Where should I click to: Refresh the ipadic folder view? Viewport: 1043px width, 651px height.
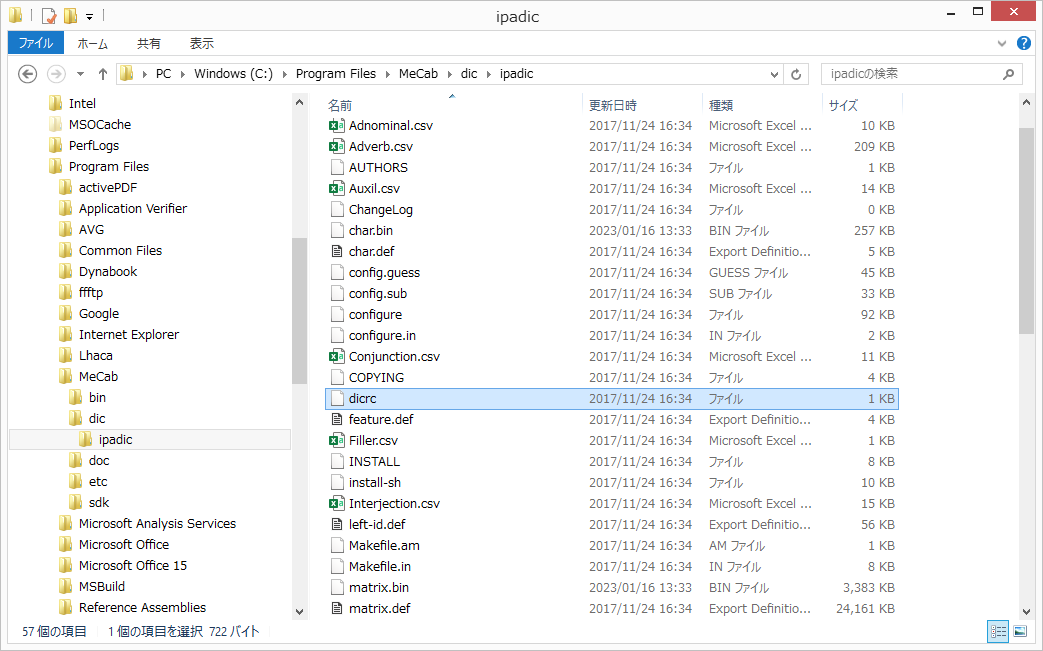(x=796, y=74)
